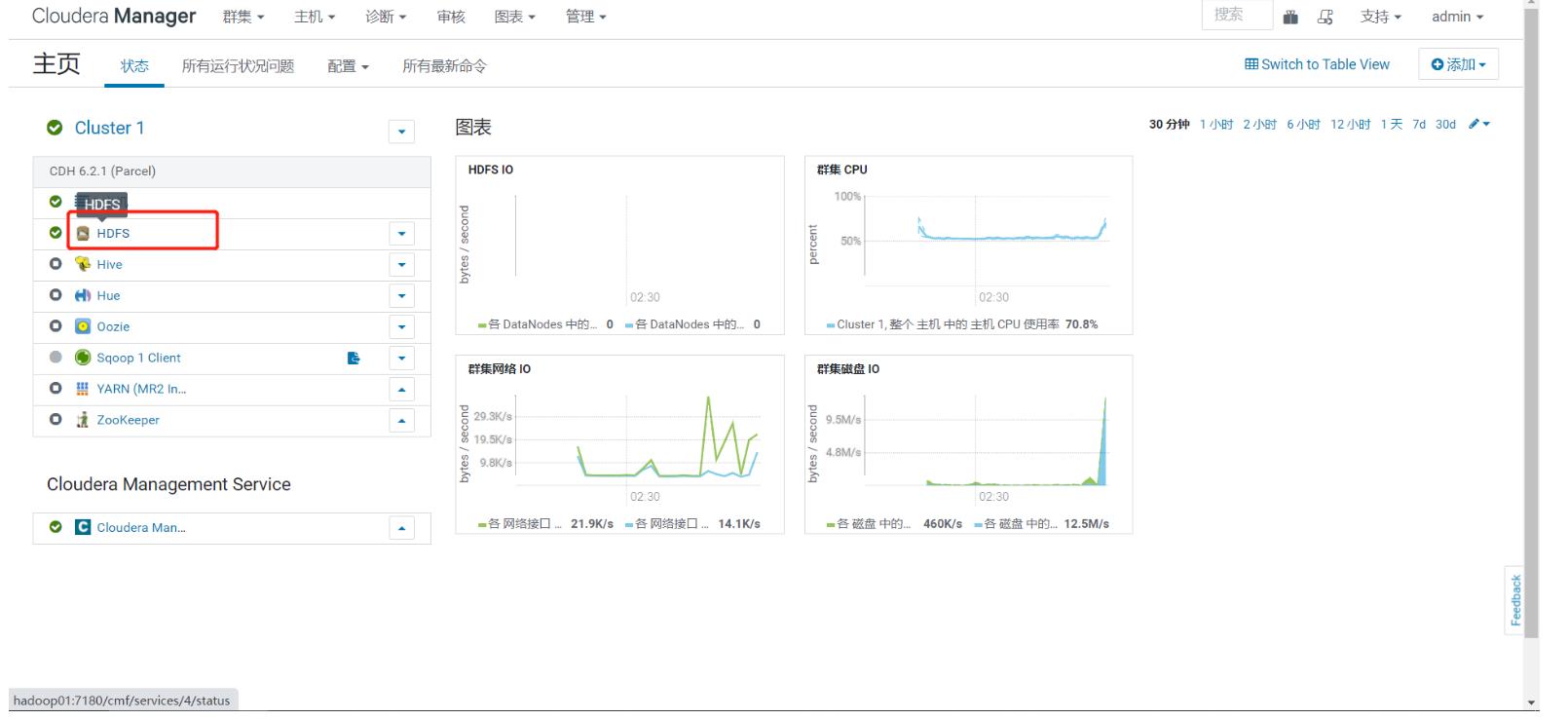The height and width of the screenshot is (720, 1568).
Task: Click the Cloudera Manager logo
Action: [x=114, y=17]
